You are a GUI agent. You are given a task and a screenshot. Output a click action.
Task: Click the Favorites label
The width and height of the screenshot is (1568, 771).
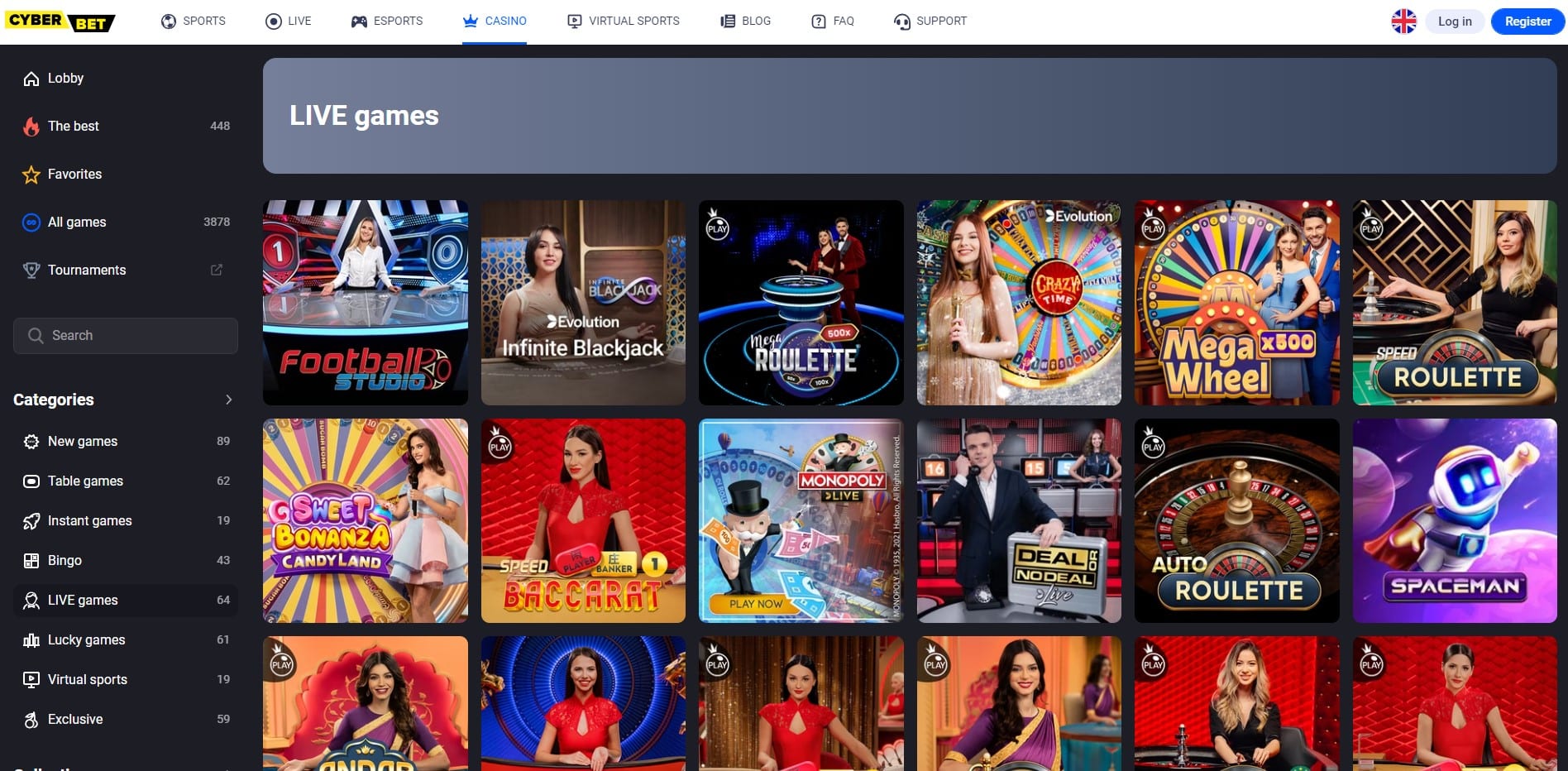(x=75, y=175)
